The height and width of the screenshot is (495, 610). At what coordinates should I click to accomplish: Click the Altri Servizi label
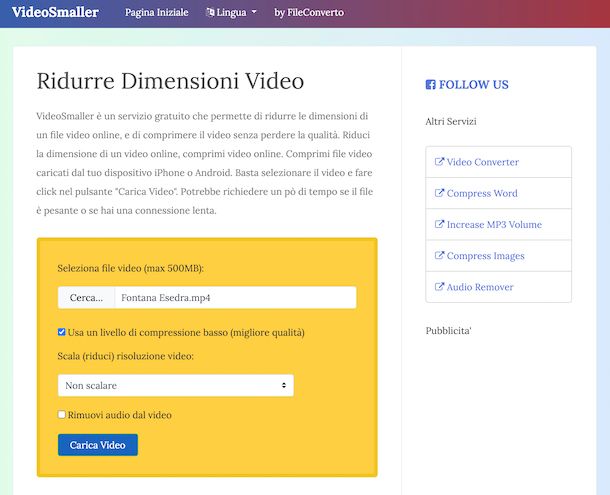coord(451,121)
